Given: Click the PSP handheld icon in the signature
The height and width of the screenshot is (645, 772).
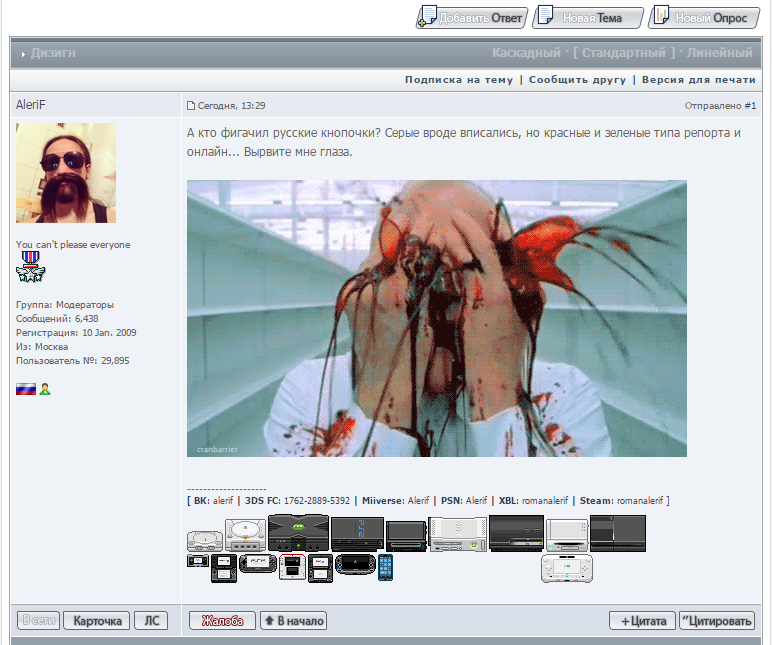Looking at the screenshot, I should (x=257, y=563).
